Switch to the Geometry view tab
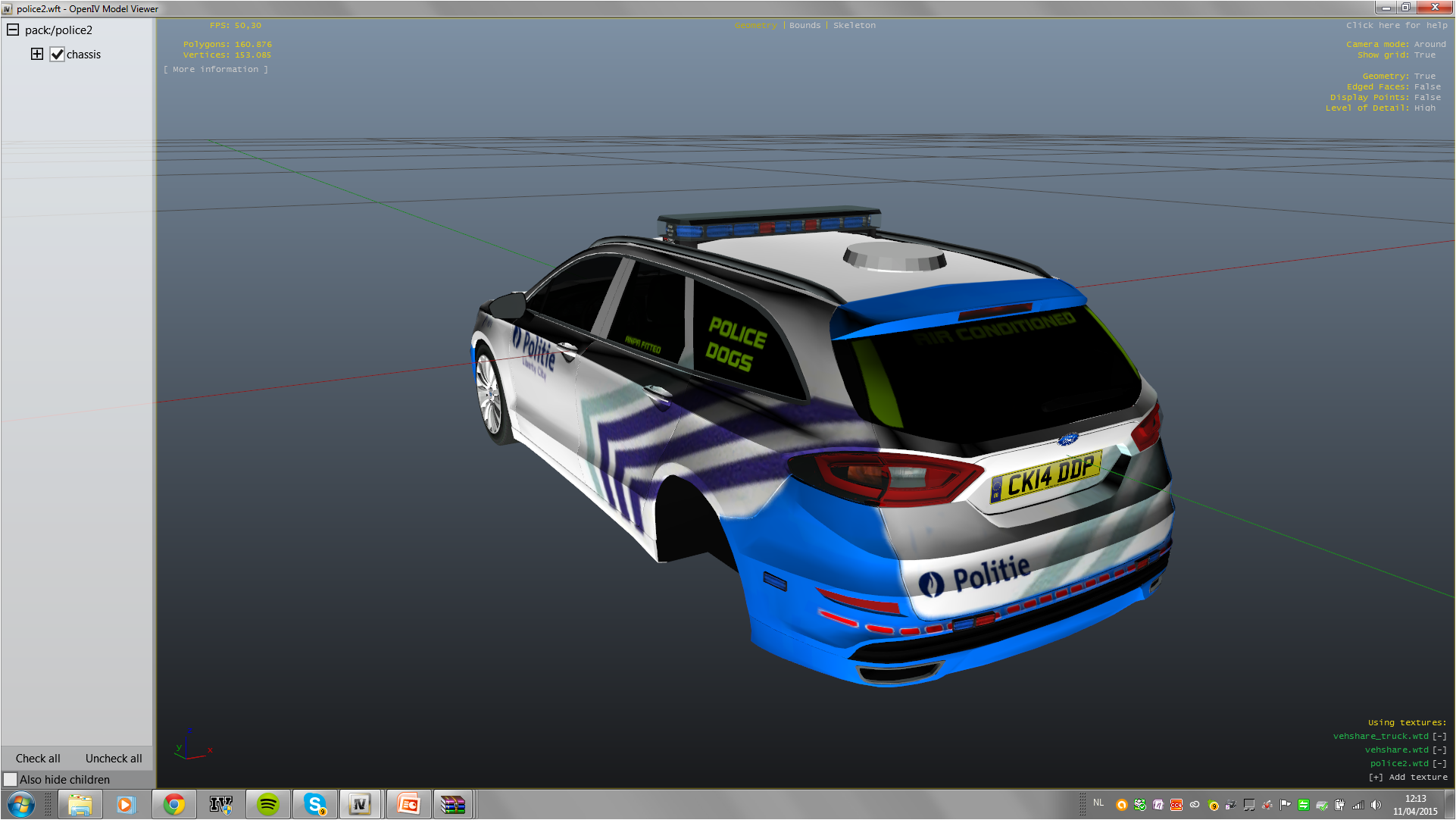Viewport: 1456px width, 820px height. [x=755, y=25]
